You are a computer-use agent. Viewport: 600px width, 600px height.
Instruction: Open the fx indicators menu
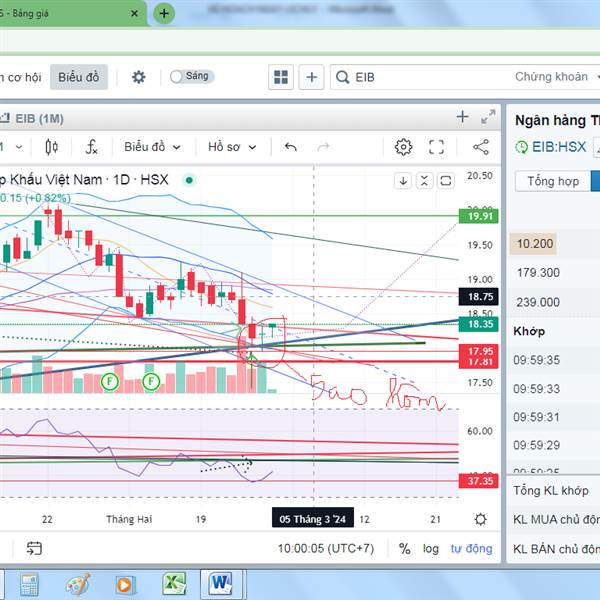[91, 147]
